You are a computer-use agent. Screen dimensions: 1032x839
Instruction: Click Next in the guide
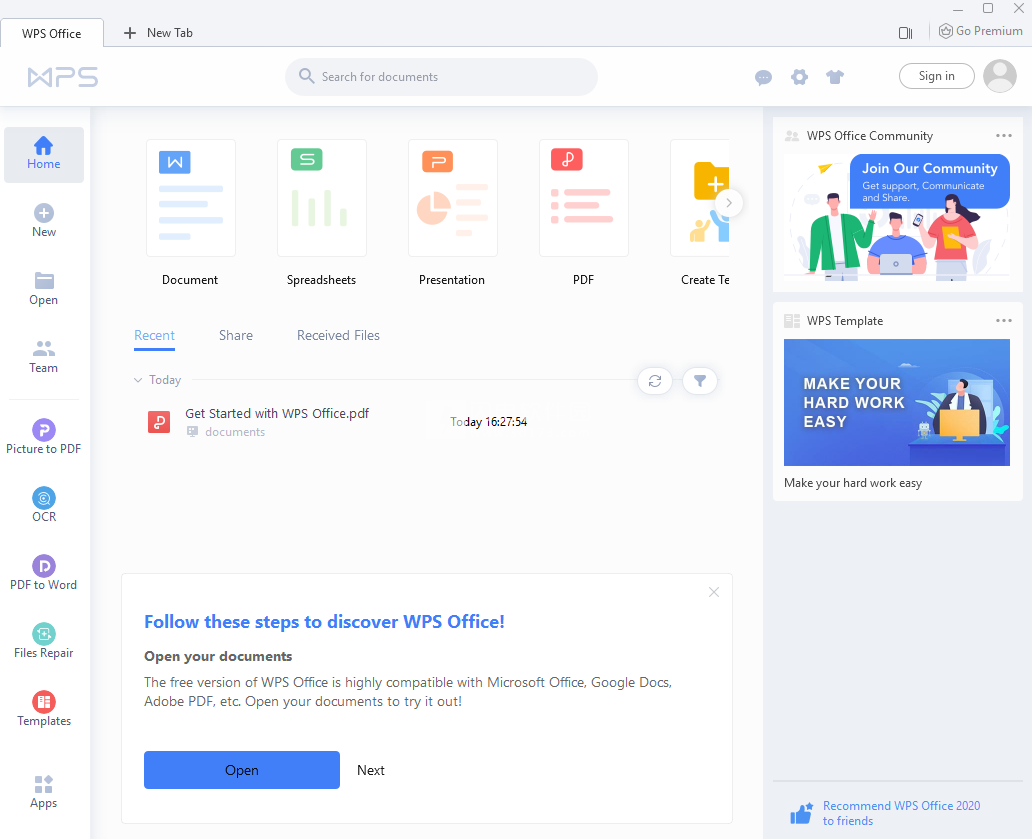371,770
